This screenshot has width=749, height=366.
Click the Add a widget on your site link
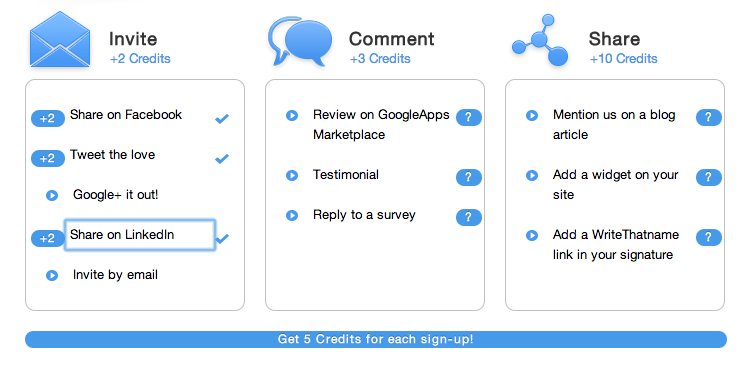615,184
